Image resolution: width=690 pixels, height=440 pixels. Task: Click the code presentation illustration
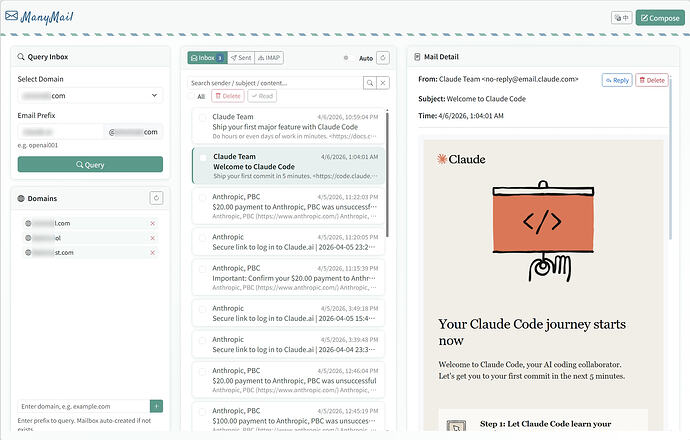coord(543,231)
